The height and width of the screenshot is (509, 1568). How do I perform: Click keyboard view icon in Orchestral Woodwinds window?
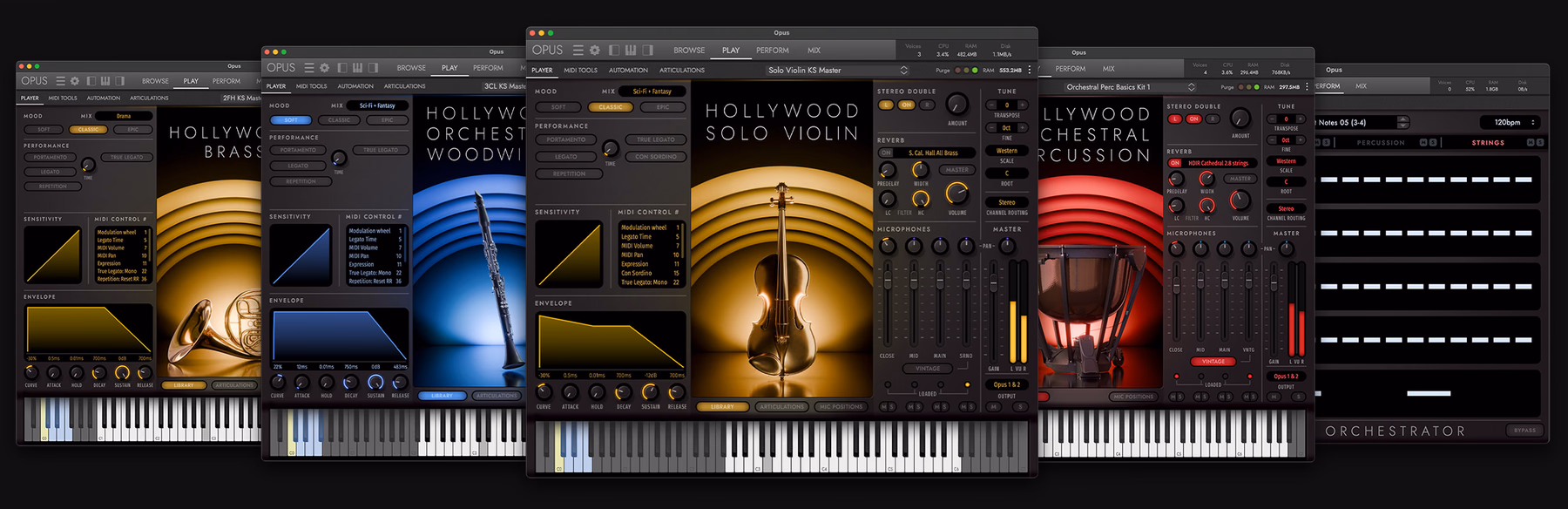tap(357, 67)
